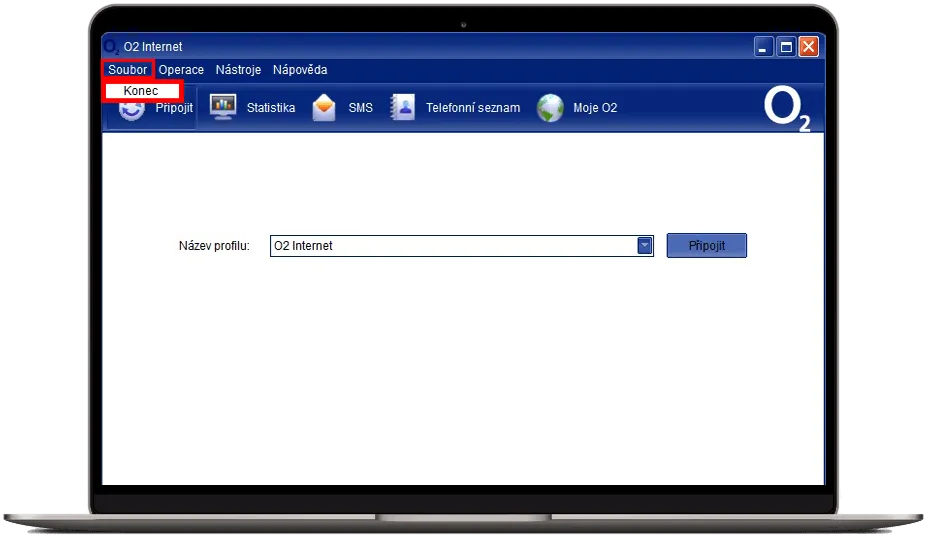Maximize the O2 Internet window
The image size is (927, 537).
786,47
